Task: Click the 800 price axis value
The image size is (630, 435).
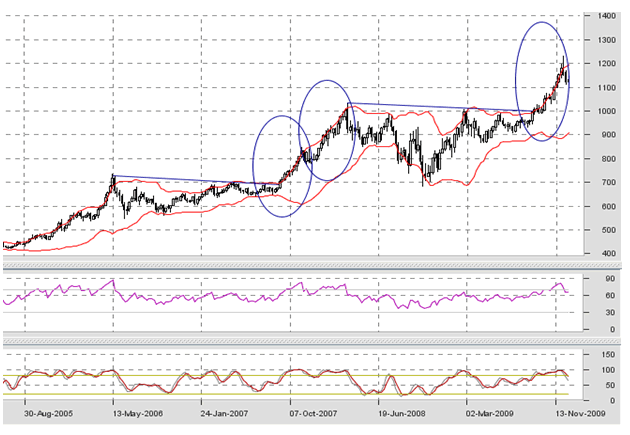Action: pyautogui.click(x=609, y=159)
